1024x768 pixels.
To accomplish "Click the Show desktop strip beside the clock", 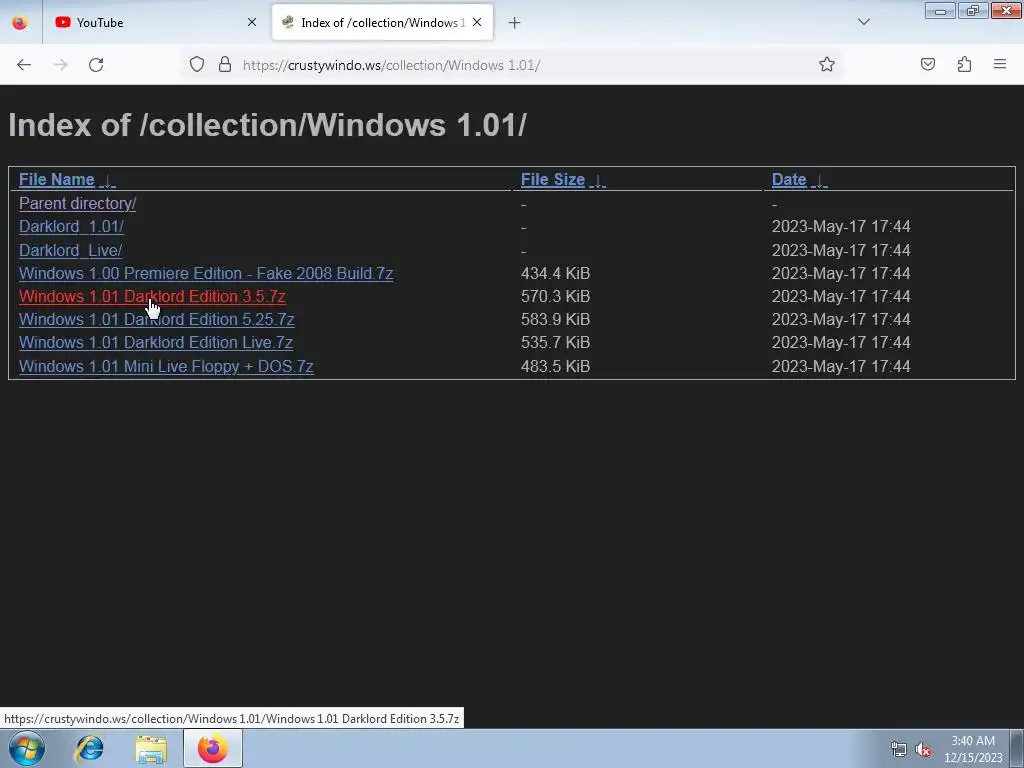I will [1017, 748].
